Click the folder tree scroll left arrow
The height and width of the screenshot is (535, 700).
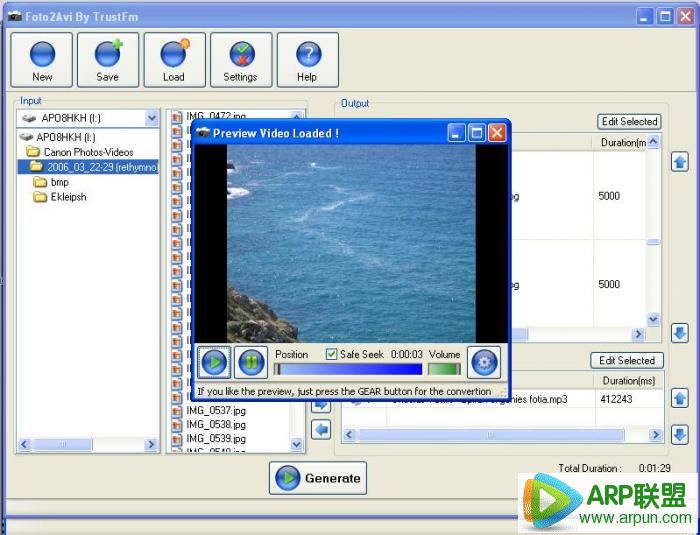click(x=24, y=444)
